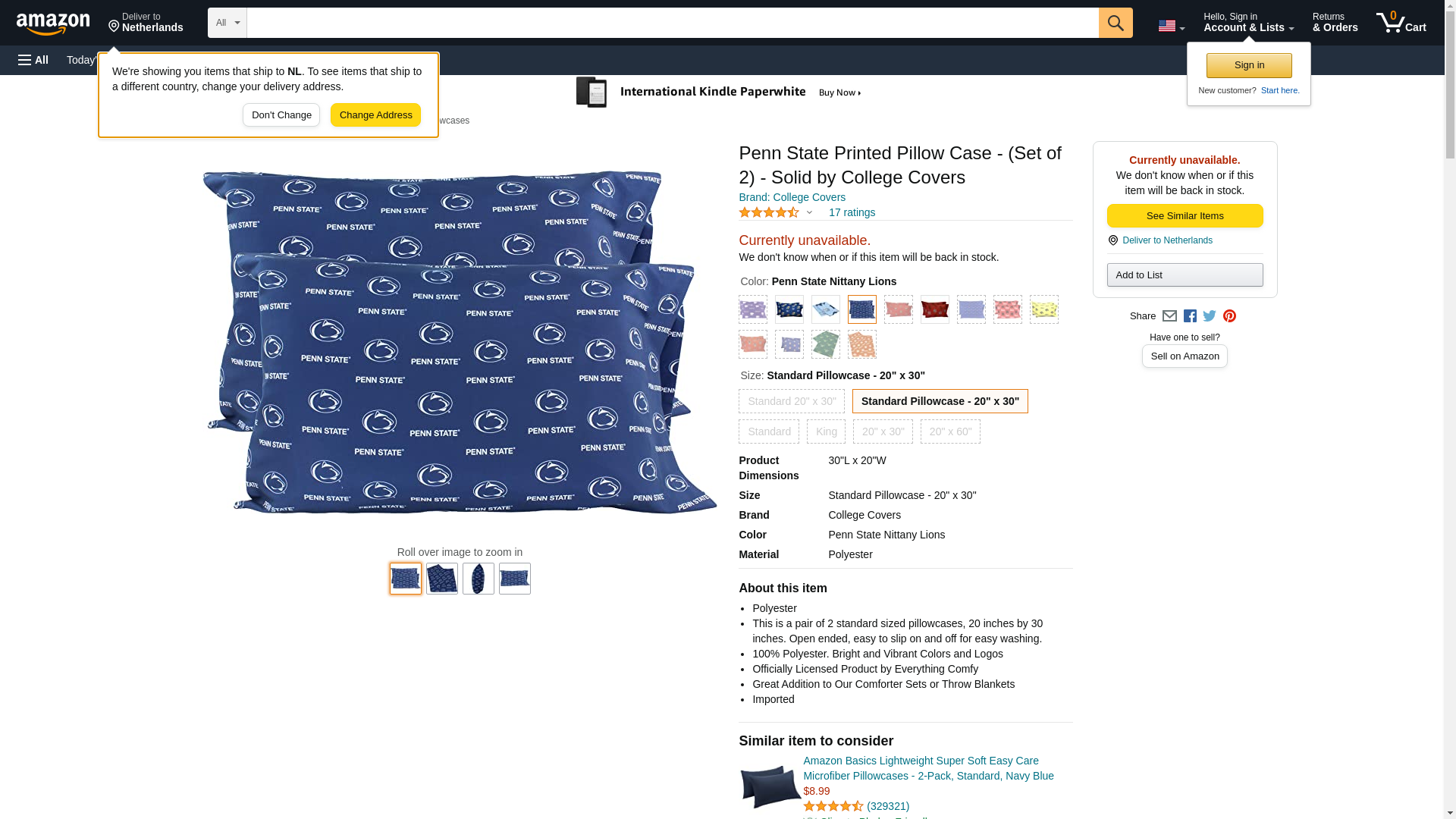Share product on Pinterest icon
Image resolution: width=1456 pixels, height=819 pixels.
(1229, 316)
